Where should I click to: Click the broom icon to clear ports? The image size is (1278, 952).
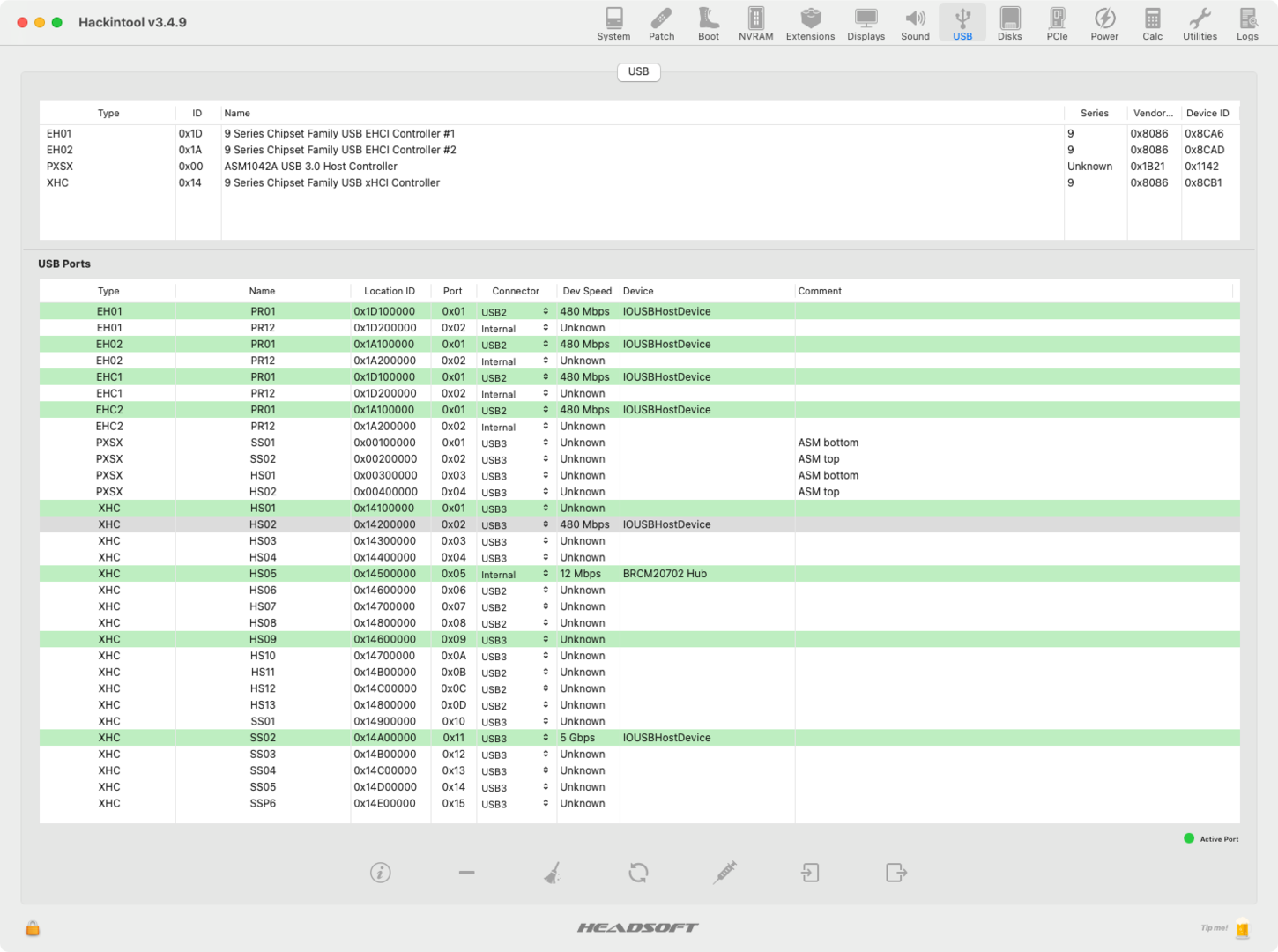(553, 873)
